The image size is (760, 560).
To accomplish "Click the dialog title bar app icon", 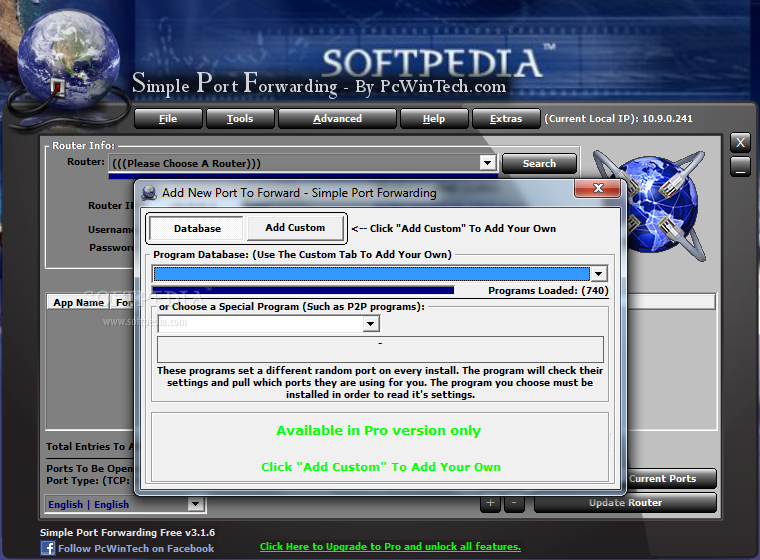I will point(149,193).
